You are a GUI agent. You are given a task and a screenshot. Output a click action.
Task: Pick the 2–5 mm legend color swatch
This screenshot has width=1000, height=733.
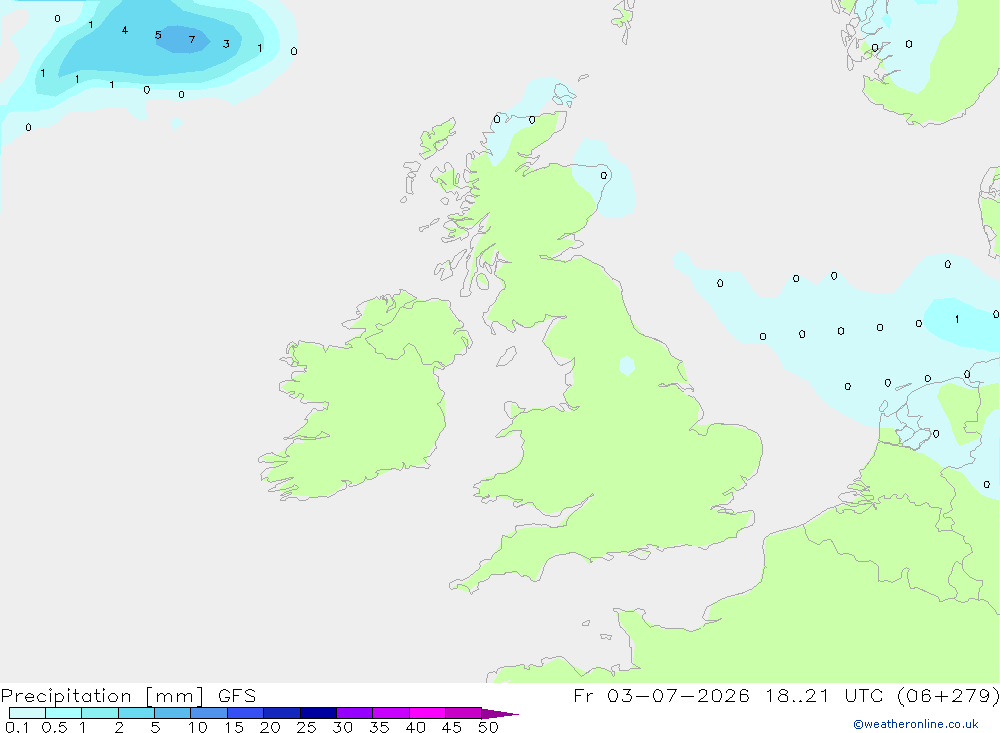(x=136, y=713)
